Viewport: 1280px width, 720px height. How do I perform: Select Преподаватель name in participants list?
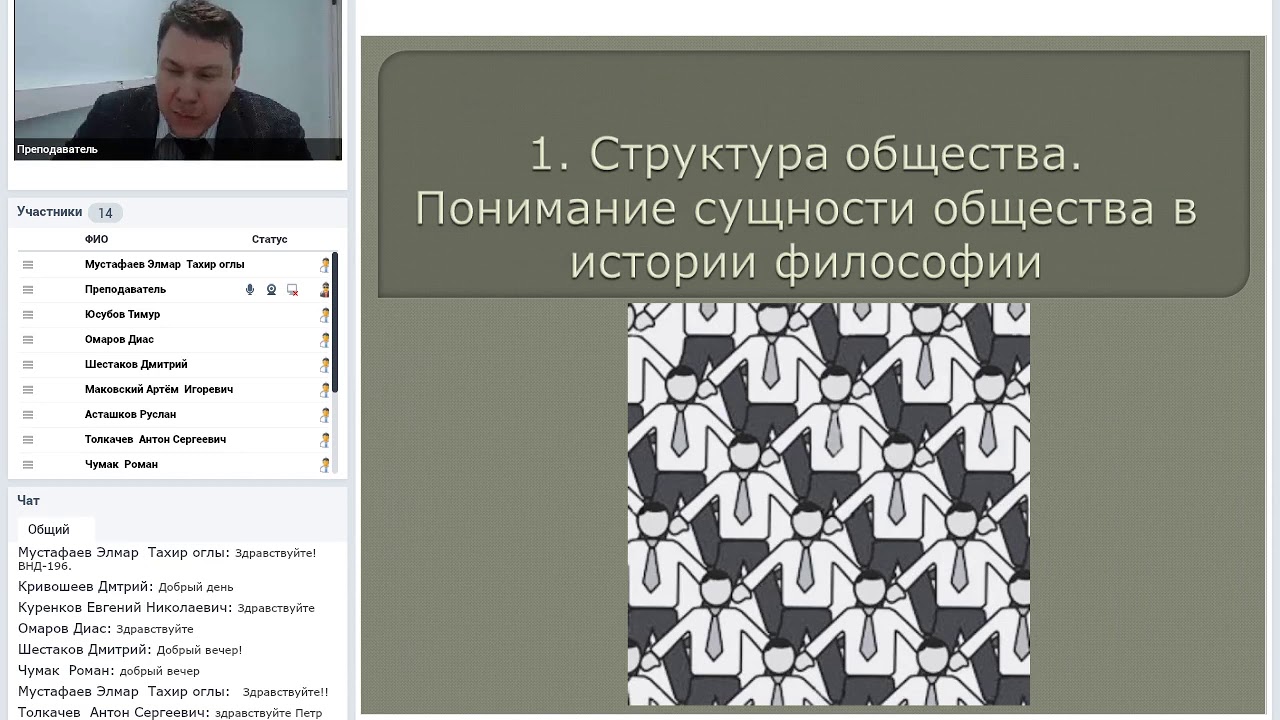pyautogui.click(x=125, y=289)
